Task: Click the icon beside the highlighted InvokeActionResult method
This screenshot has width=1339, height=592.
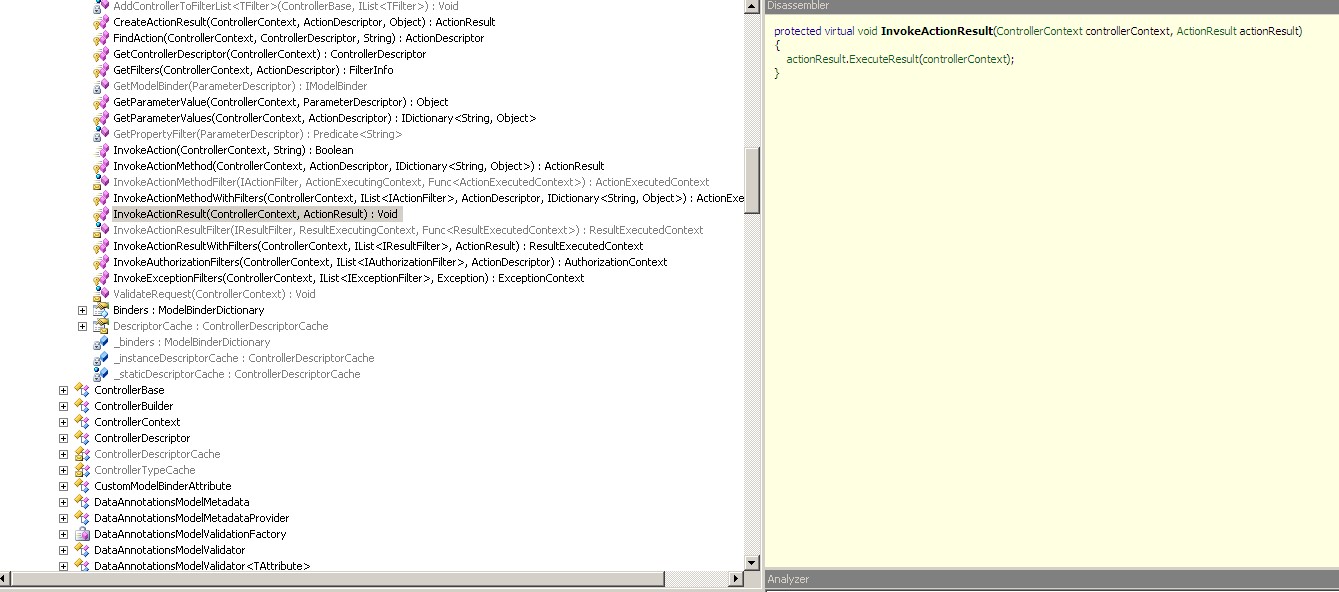Action: click(x=100, y=214)
